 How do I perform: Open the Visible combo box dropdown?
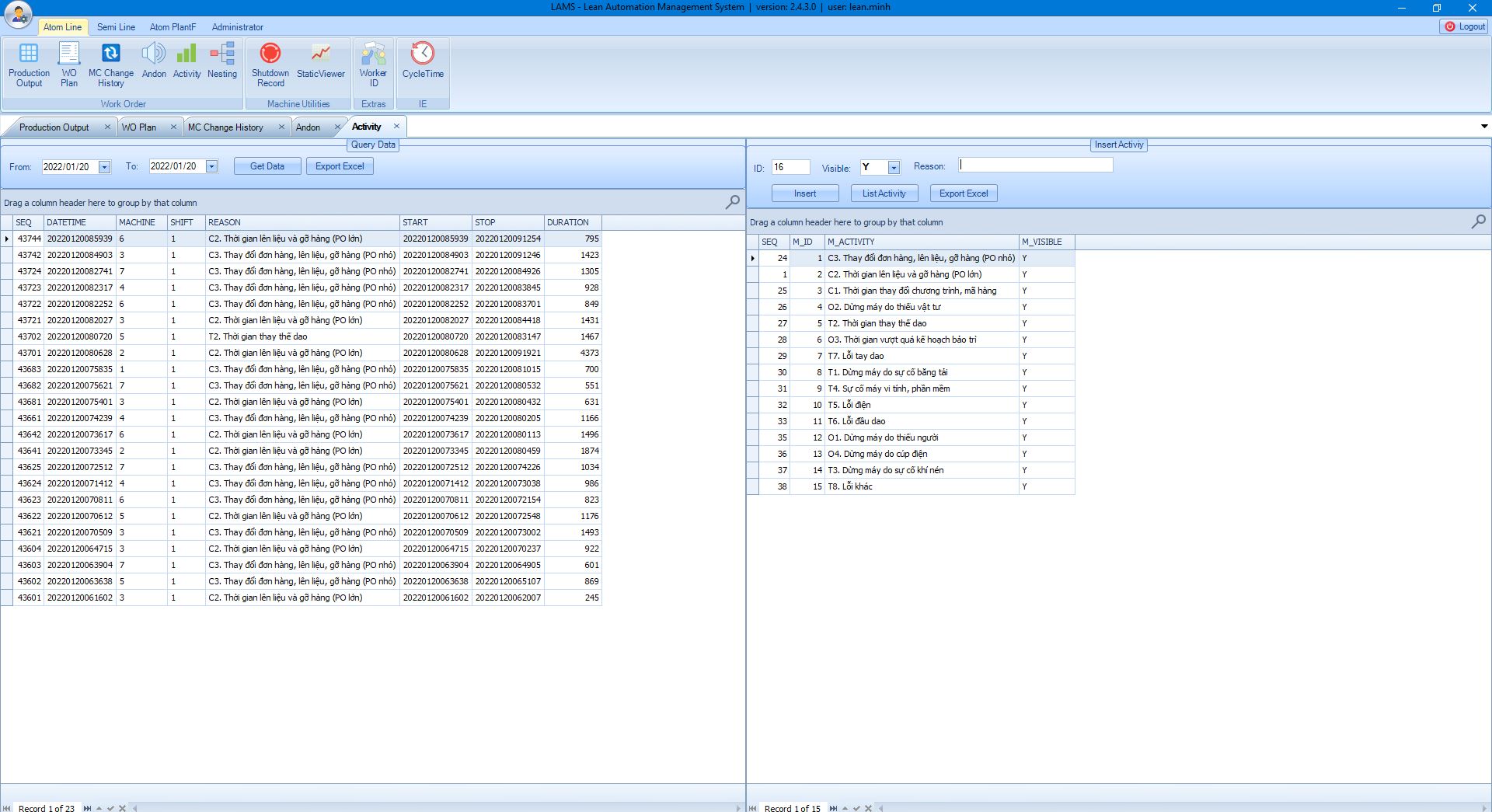coord(894,168)
